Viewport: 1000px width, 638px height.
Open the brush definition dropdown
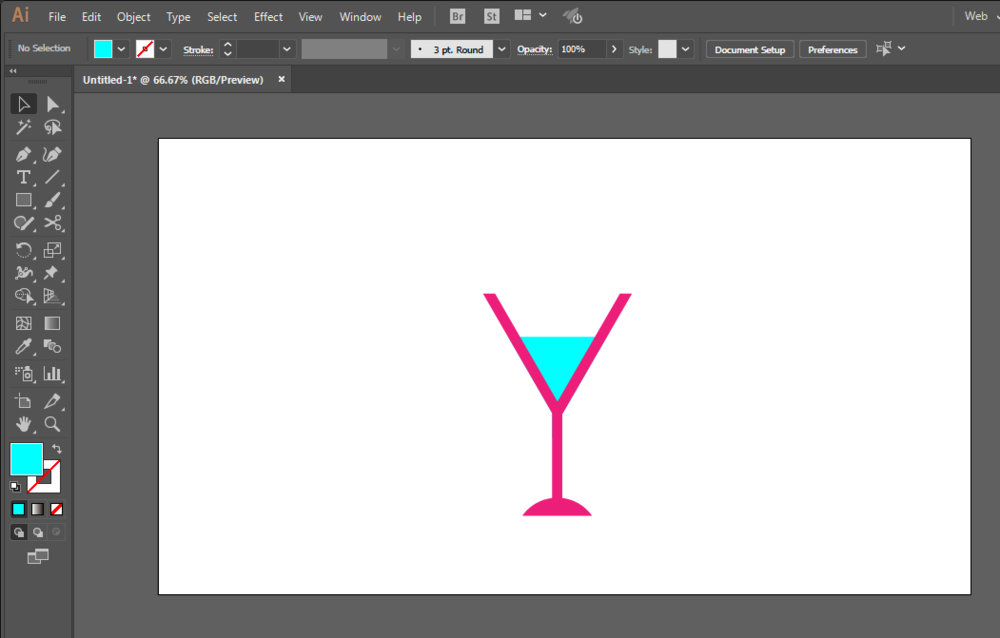pos(502,49)
